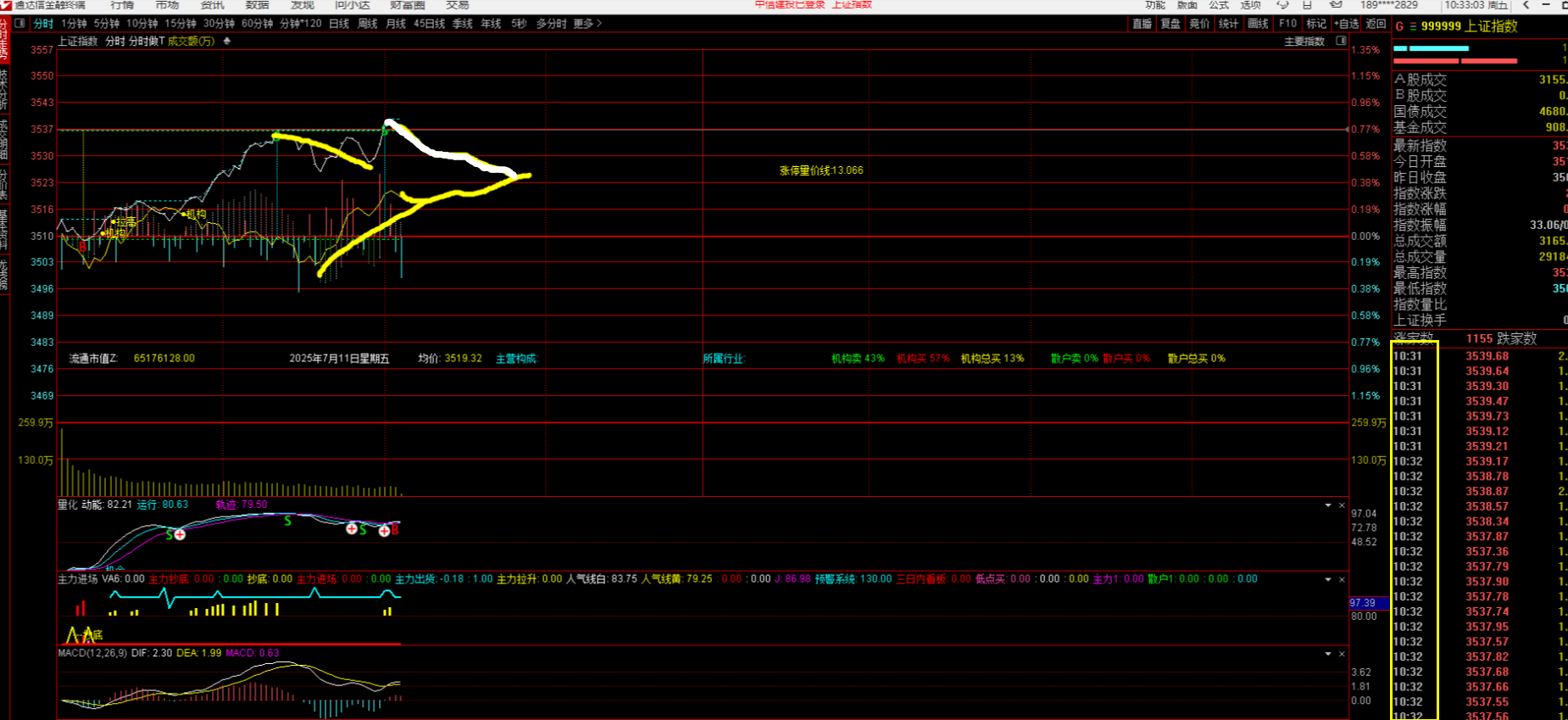Click the 复盘 toolbar button

click(x=1170, y=24)
